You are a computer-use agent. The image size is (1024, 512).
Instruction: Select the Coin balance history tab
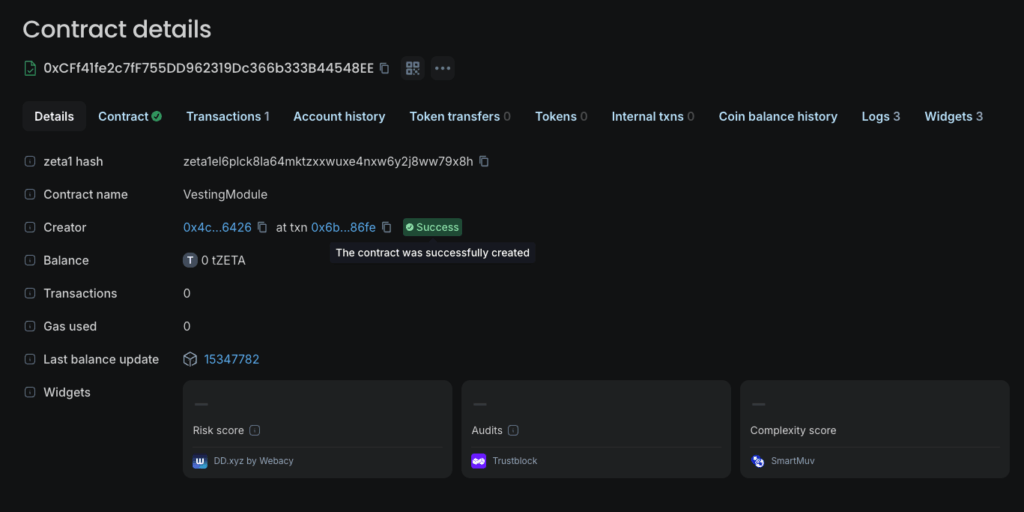[x=777, y=116]
